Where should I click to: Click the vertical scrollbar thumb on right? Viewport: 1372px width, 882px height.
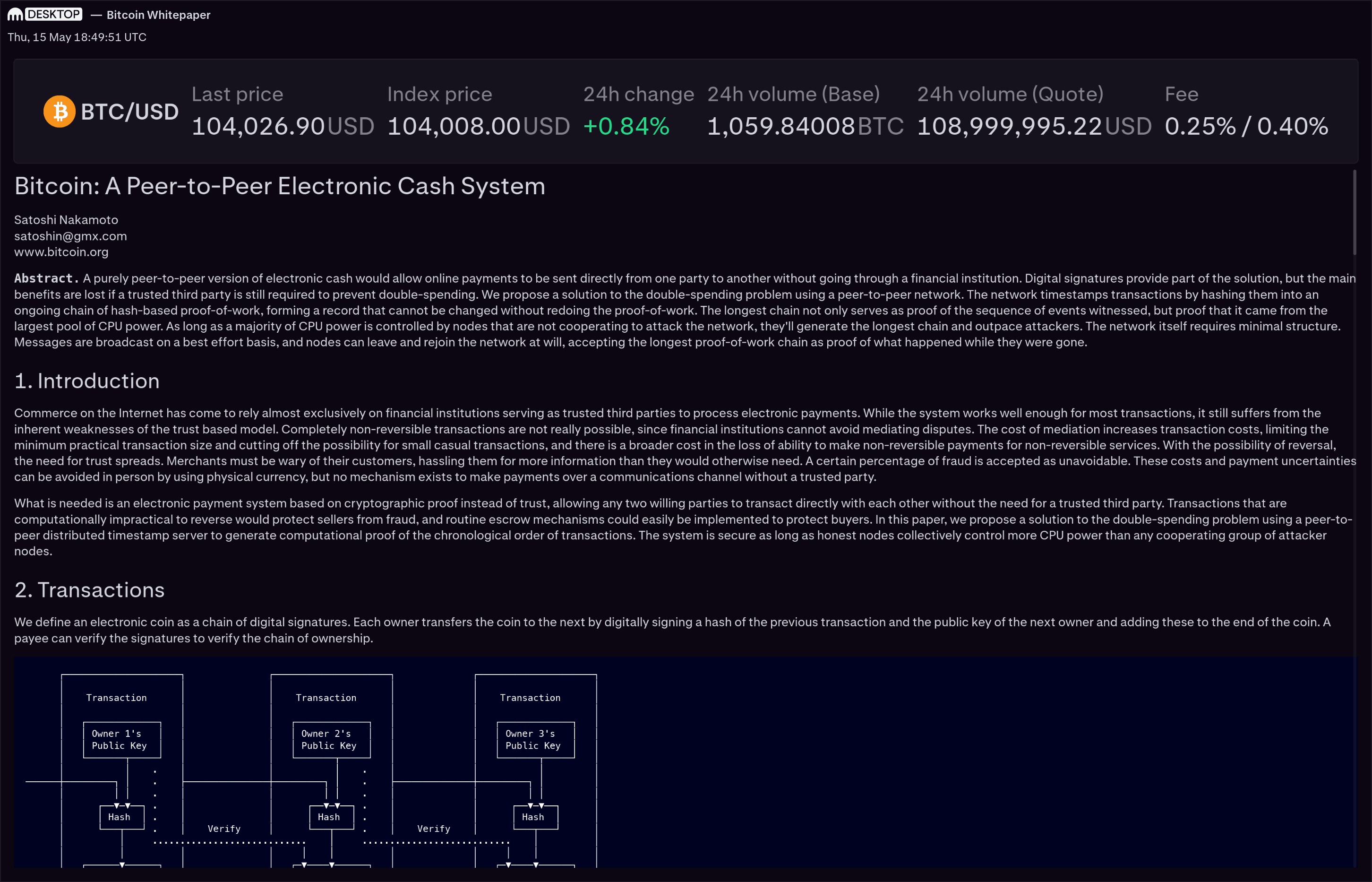pos(1354,212)
